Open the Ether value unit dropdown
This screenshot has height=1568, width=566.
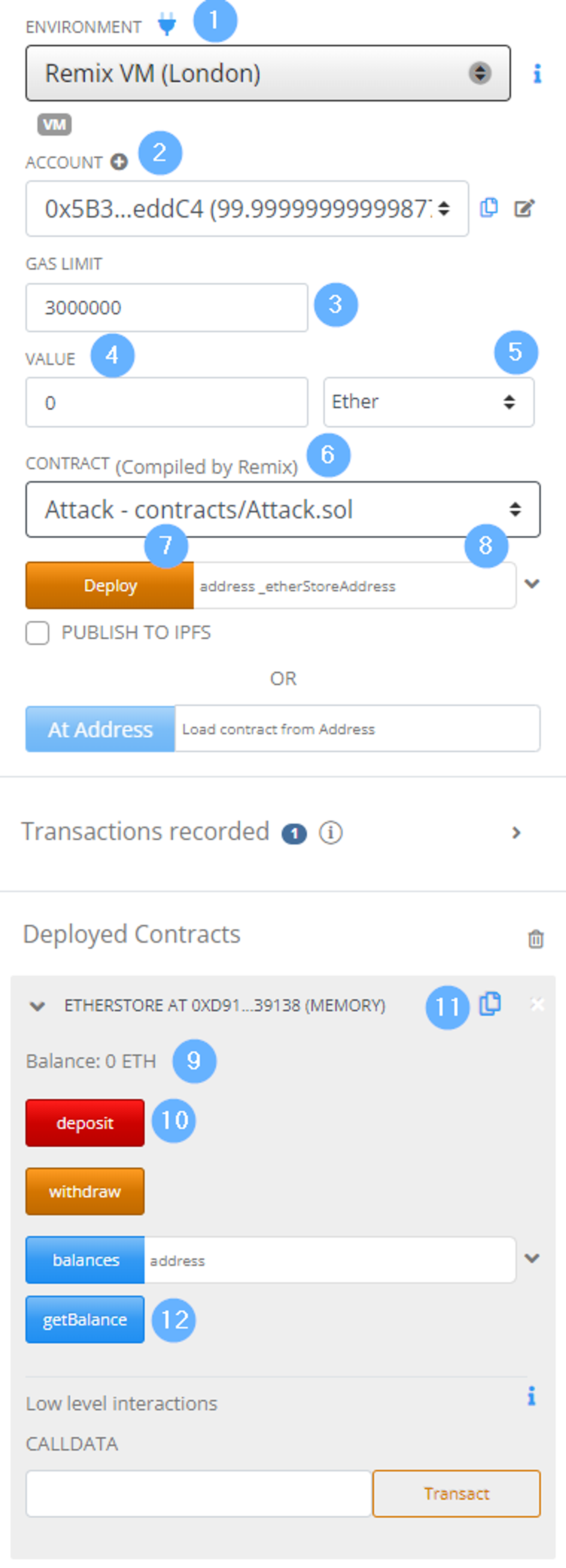(428, 402)
